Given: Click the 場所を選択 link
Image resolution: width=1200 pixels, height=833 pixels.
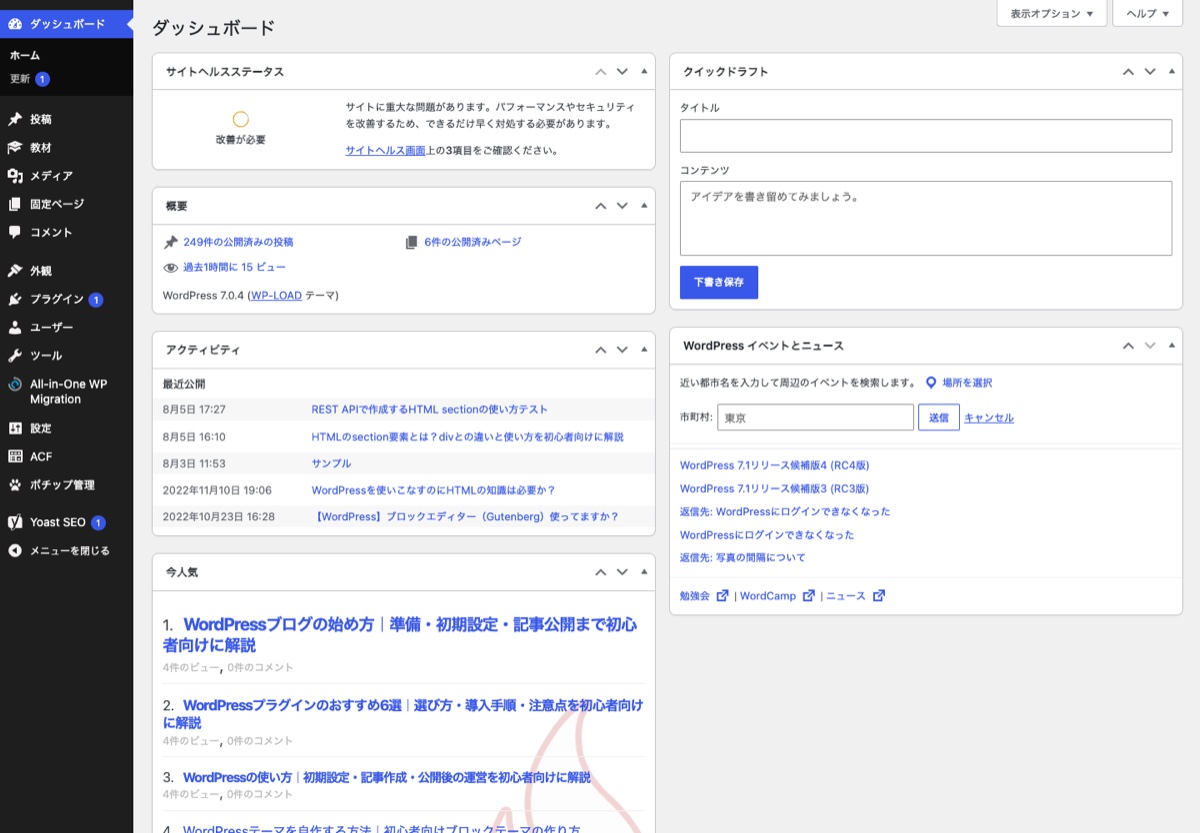Looking at the screenshot, I should pos(967,383).
